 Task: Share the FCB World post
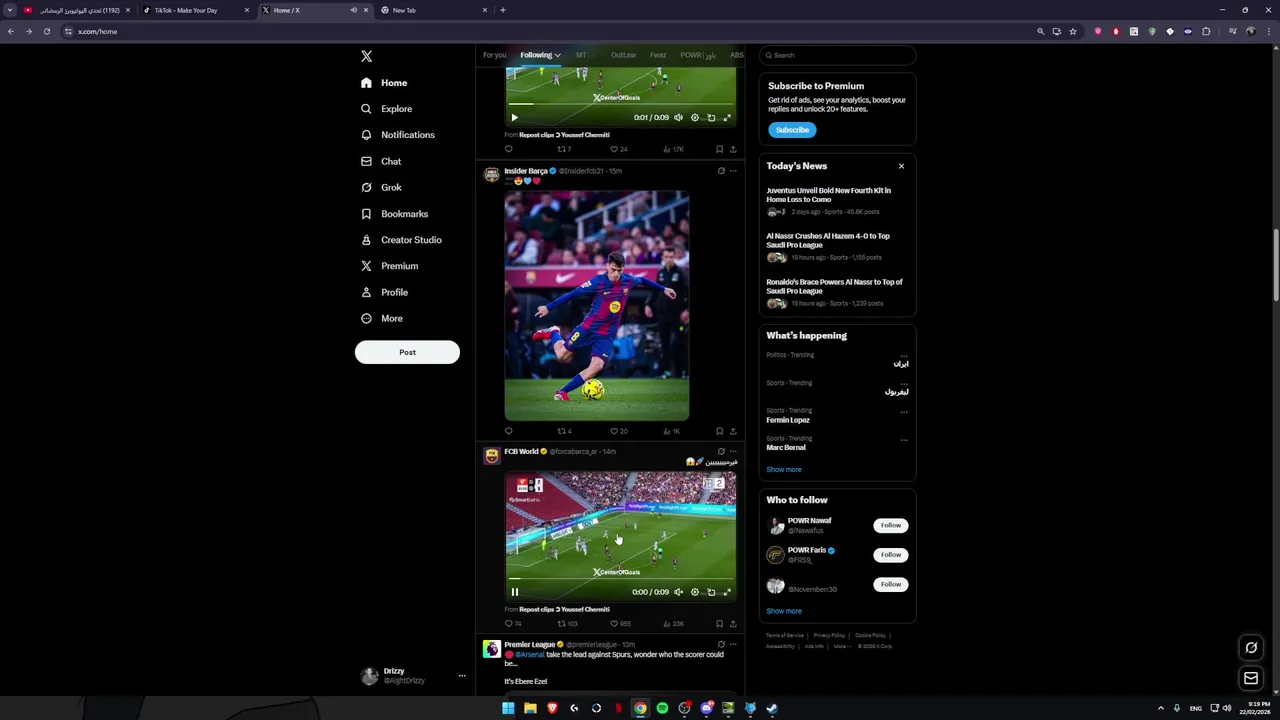pyautogui.click(x=733, y=623)
